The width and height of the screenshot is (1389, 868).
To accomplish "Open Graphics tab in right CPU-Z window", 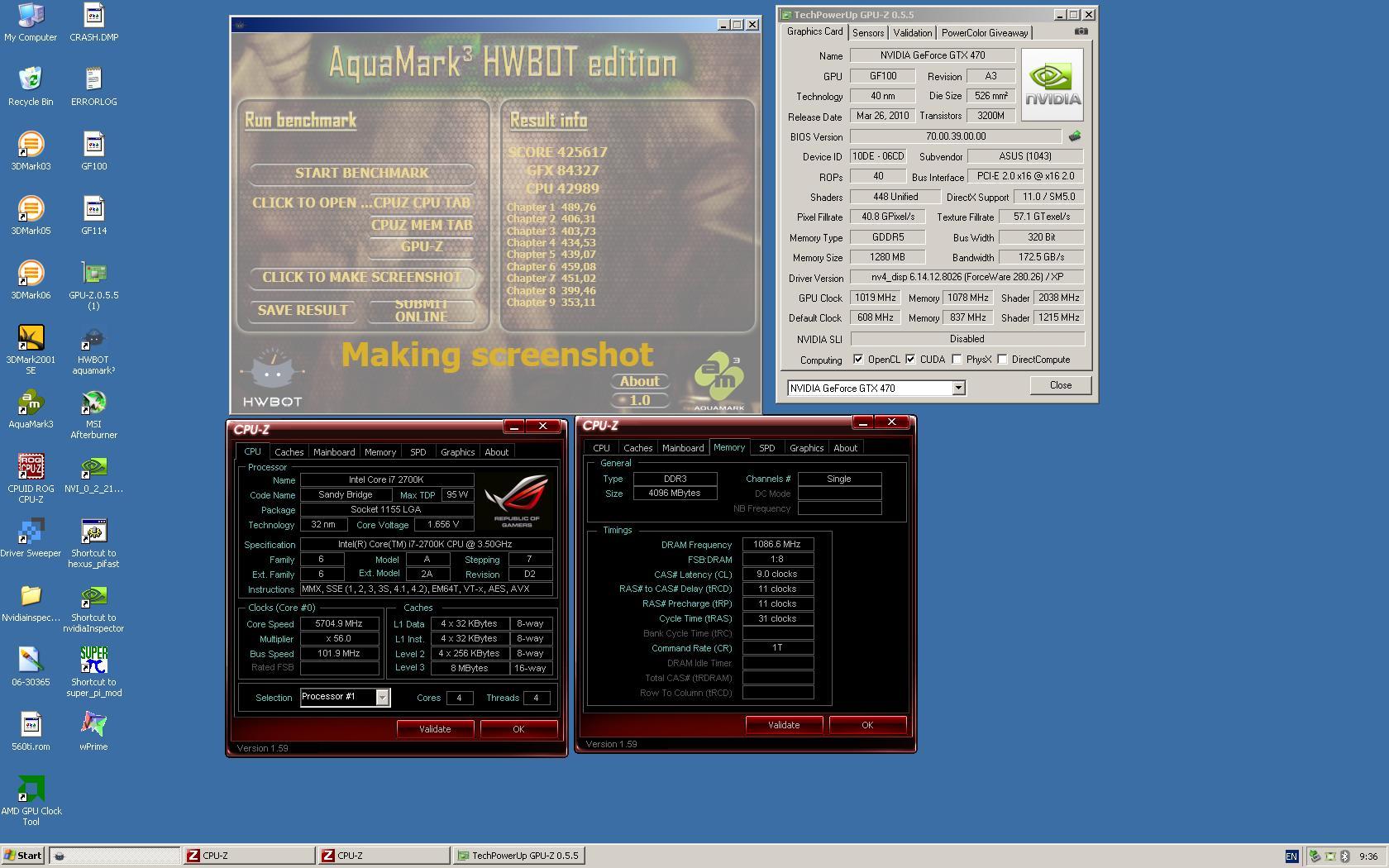I will pyautogui.click(x=806, y=448).
